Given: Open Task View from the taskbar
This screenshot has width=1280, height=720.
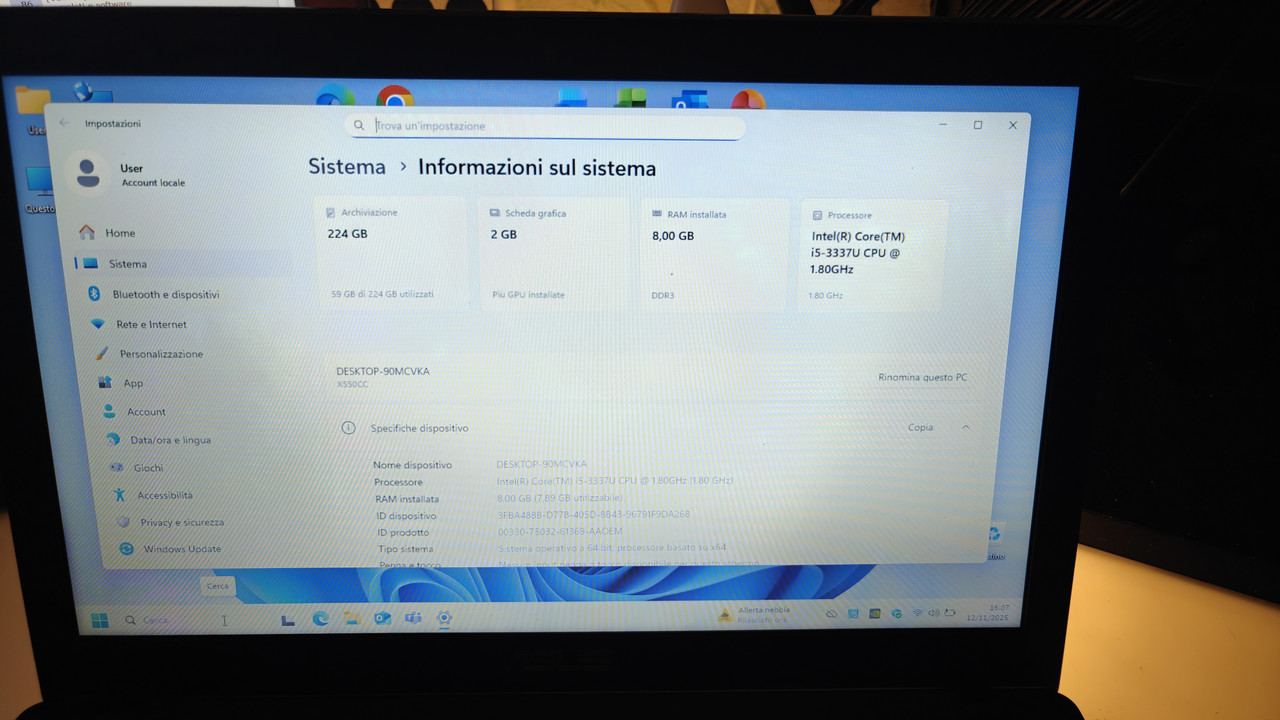Looking at the screenshot, I should tap(288, 620).
